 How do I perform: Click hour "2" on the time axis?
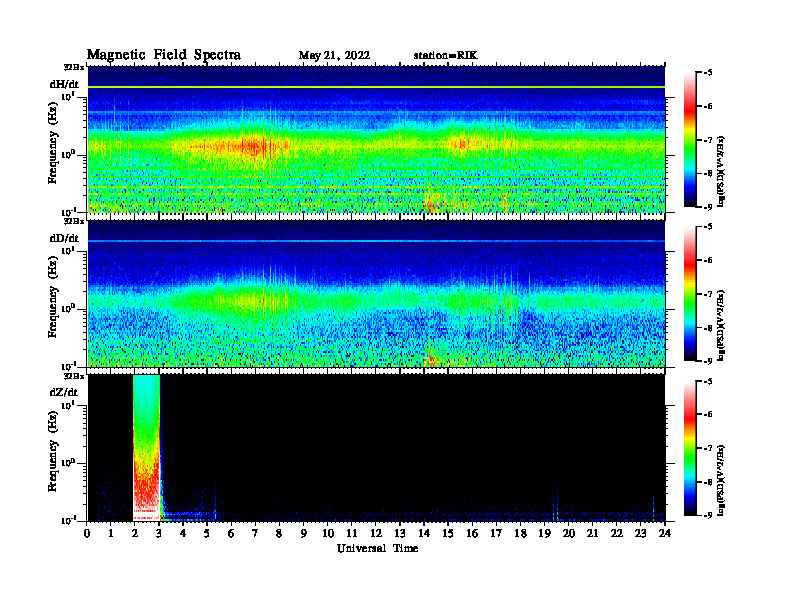click(x=135, y=533)
